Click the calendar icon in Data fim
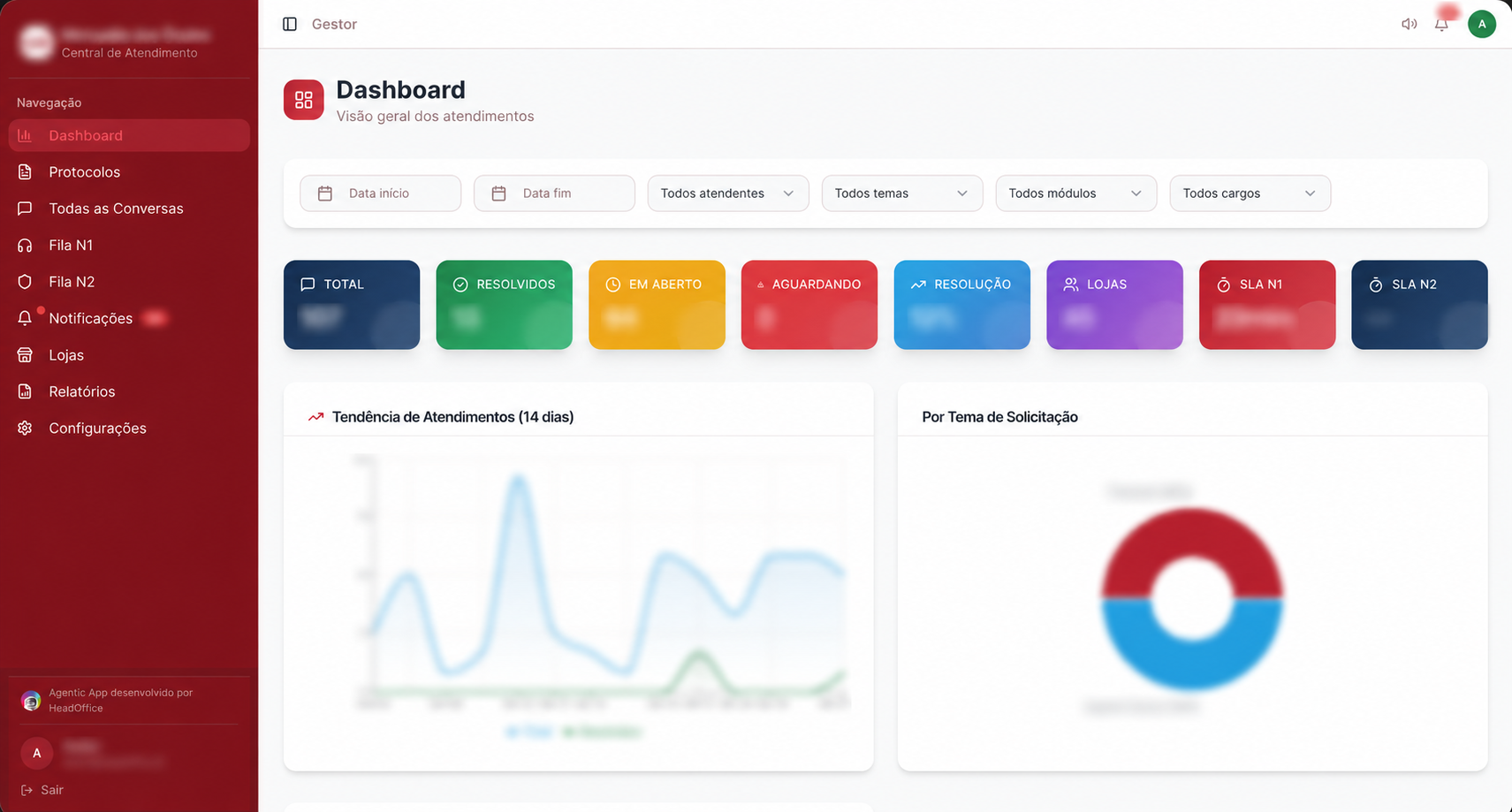 (x=499, y=194)
